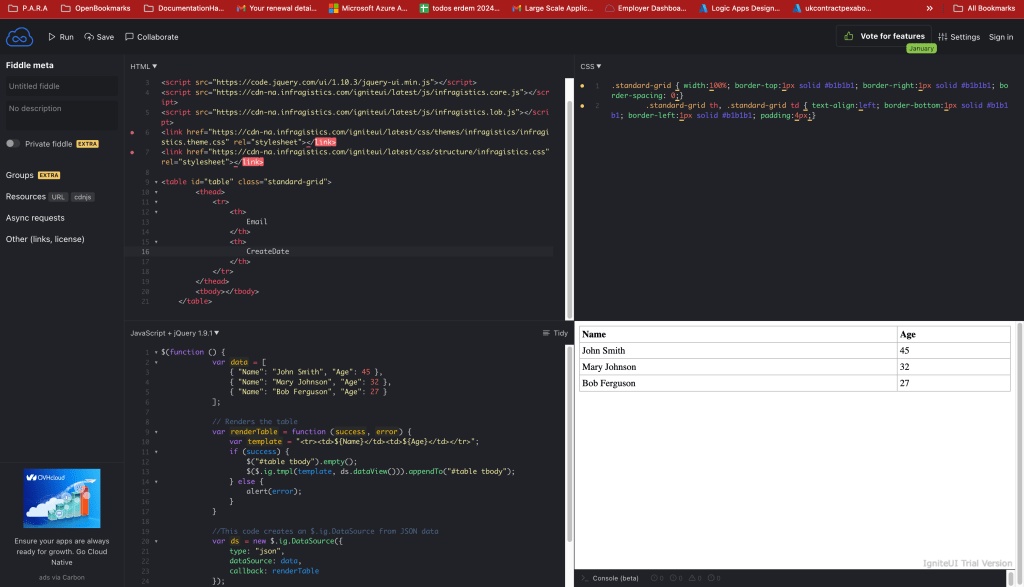Screen dimensions: 1024x587
Task: Collapse the tr fold arrow on HTML line 11
Action: click(156, 202)
